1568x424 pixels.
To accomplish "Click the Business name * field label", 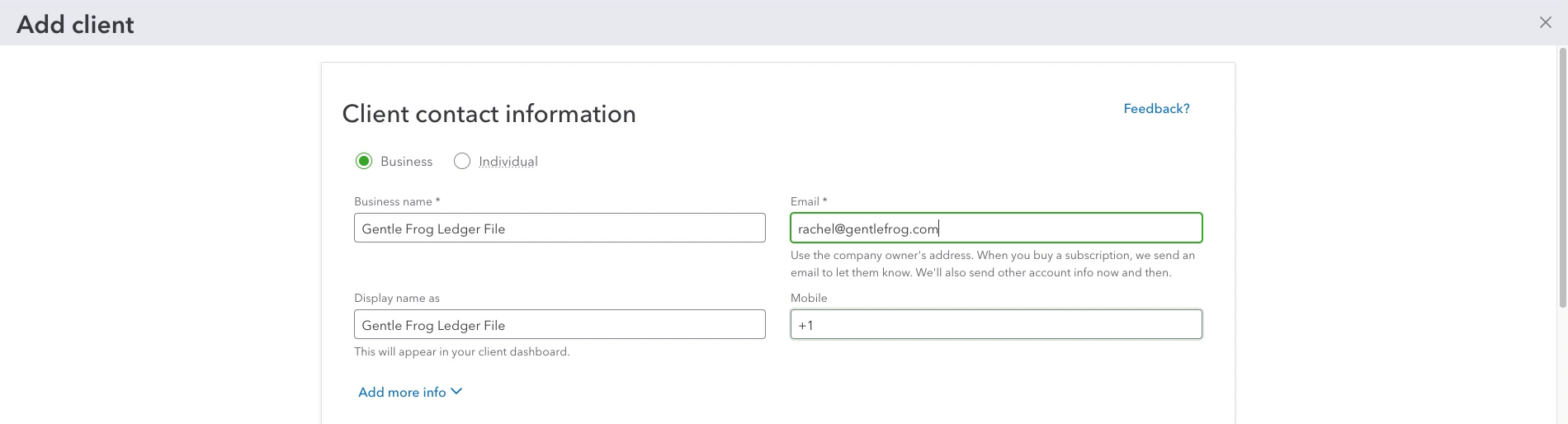I will (397, 201).
